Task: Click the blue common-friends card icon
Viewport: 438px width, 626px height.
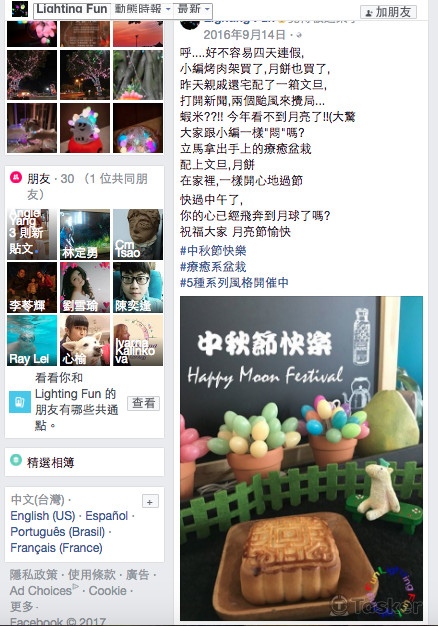Action: (x=20, y=402)
